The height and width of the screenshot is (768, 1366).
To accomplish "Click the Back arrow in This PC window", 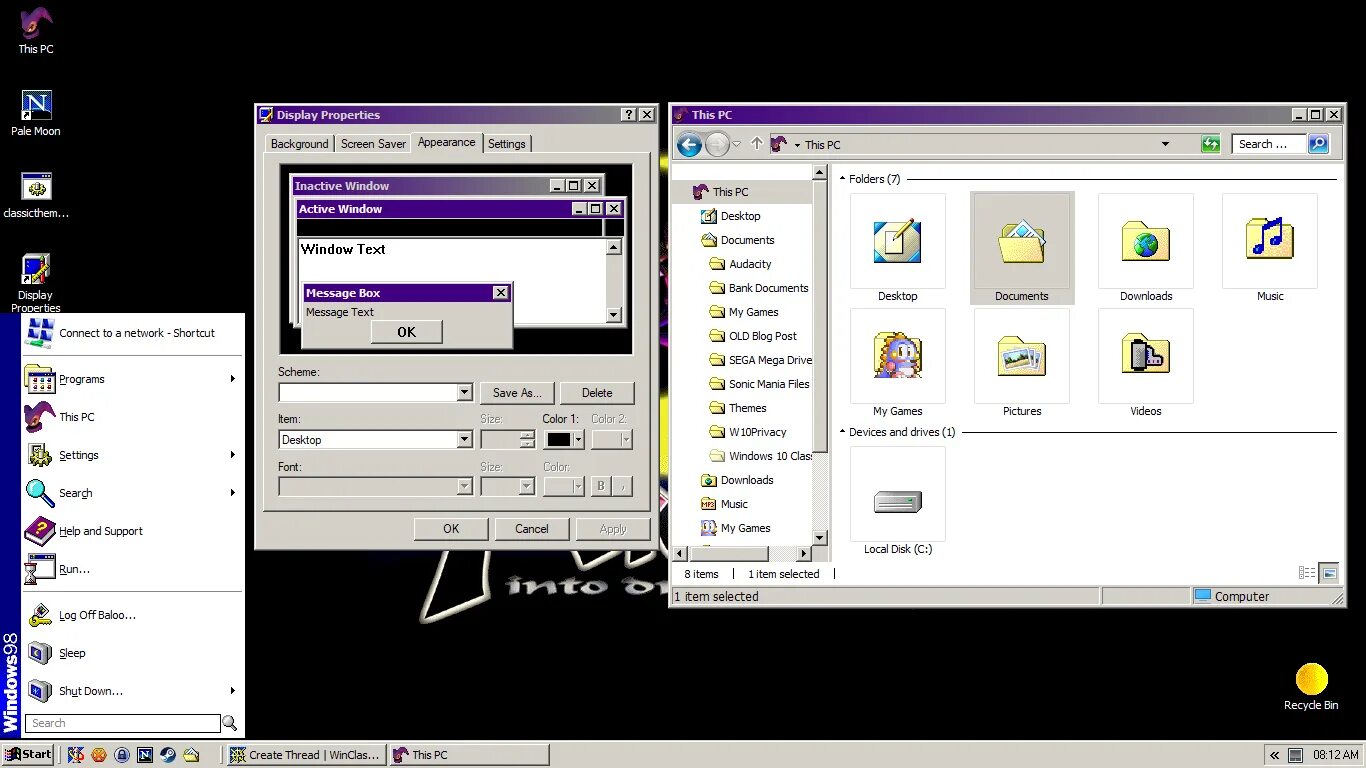I will coord(689,144).
